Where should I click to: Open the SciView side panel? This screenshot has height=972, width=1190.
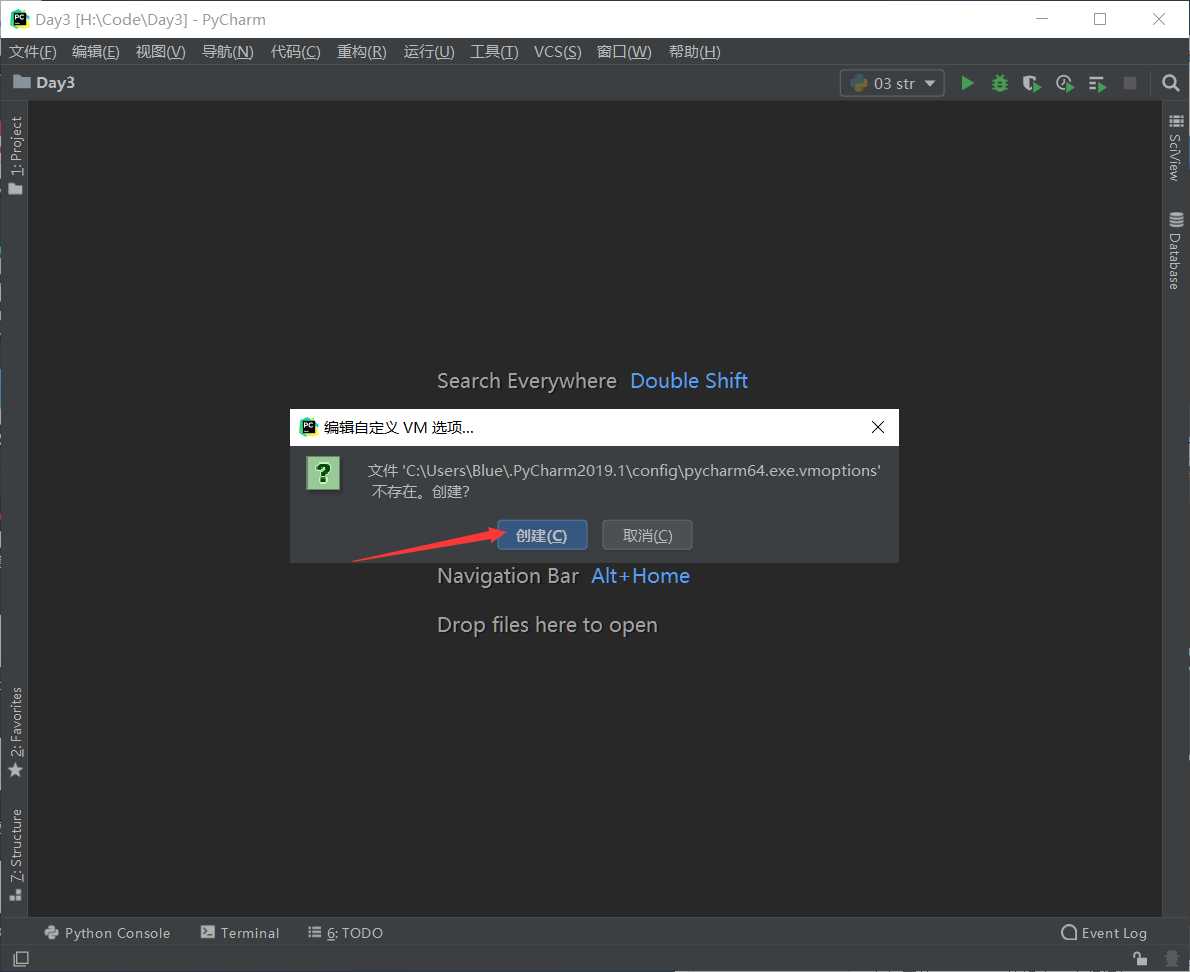1175,148
